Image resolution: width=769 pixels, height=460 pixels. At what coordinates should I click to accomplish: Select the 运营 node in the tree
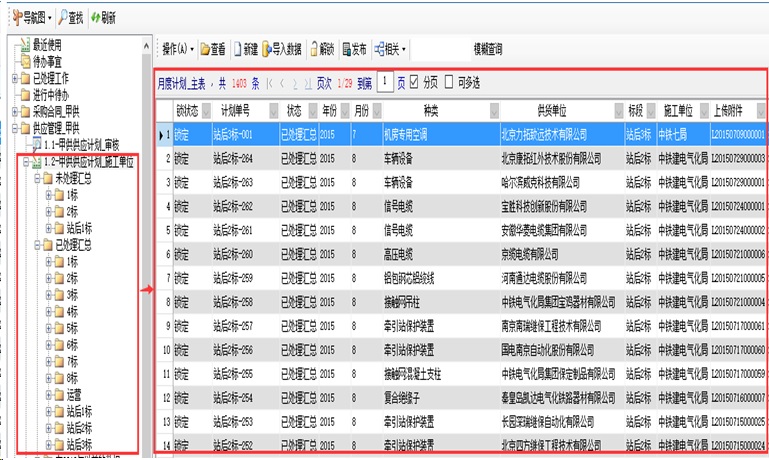coord(75,395)
